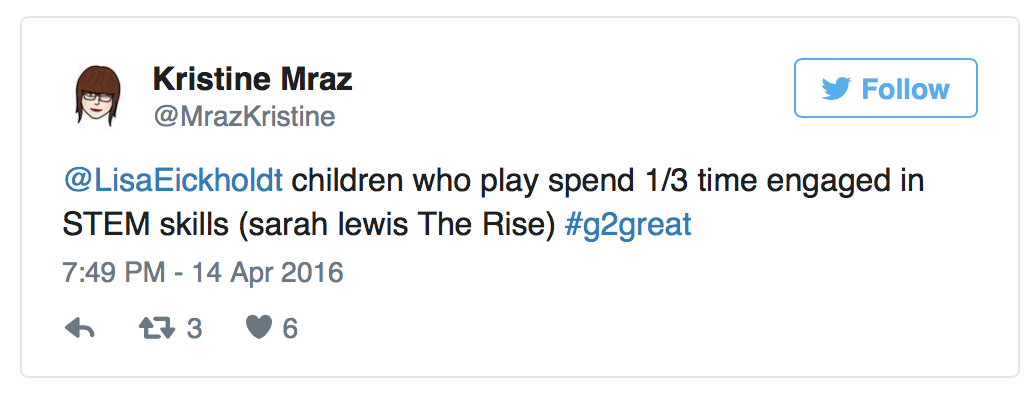
Task: Click the Twitter bird icon in the Follow button
Action: (x=836, y=89)
